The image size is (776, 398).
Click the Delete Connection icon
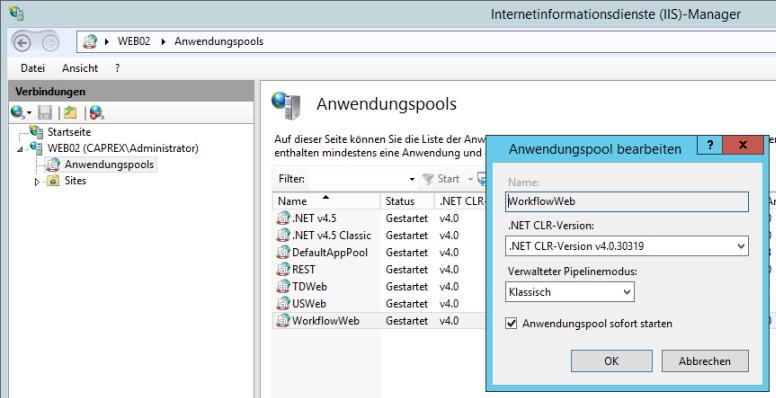coord(97,113)
